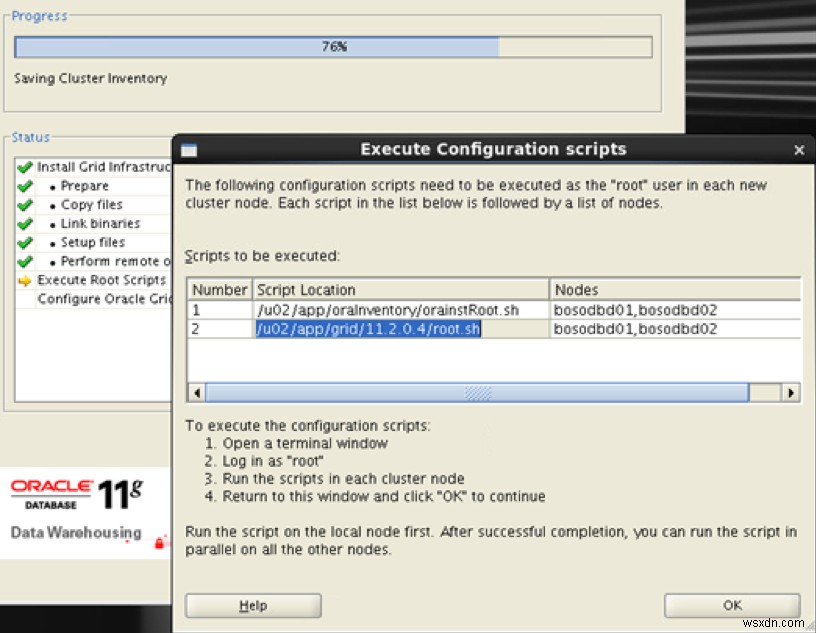Viewport: 816px width, 633px height.
Task: Select the Copy files status row
Action: (94, 205)
